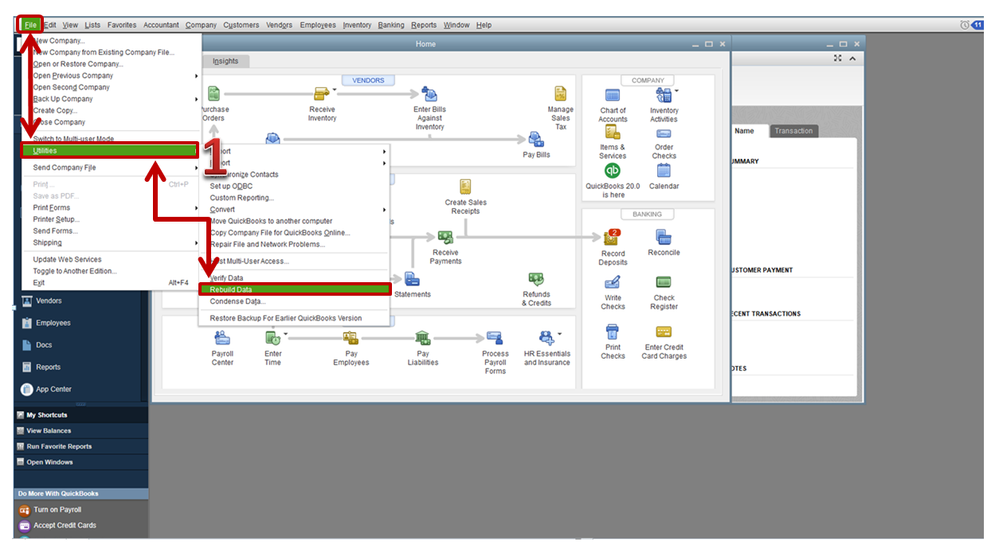Expand Convert submenu arrow
Viewport: 999px width, 554px height.
(x=384, y=210)
